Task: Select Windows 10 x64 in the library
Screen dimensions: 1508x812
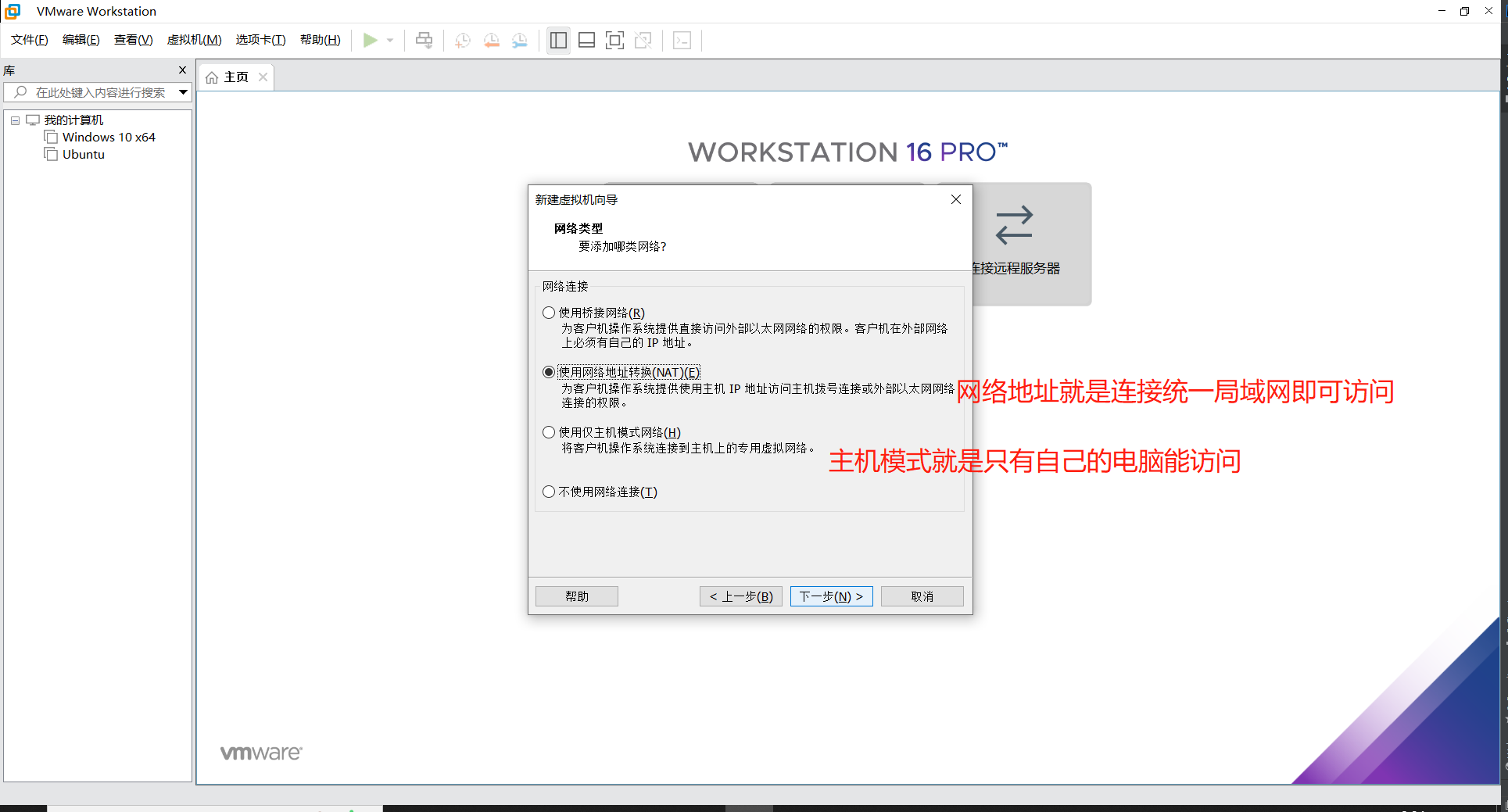Action: [109, 137]
